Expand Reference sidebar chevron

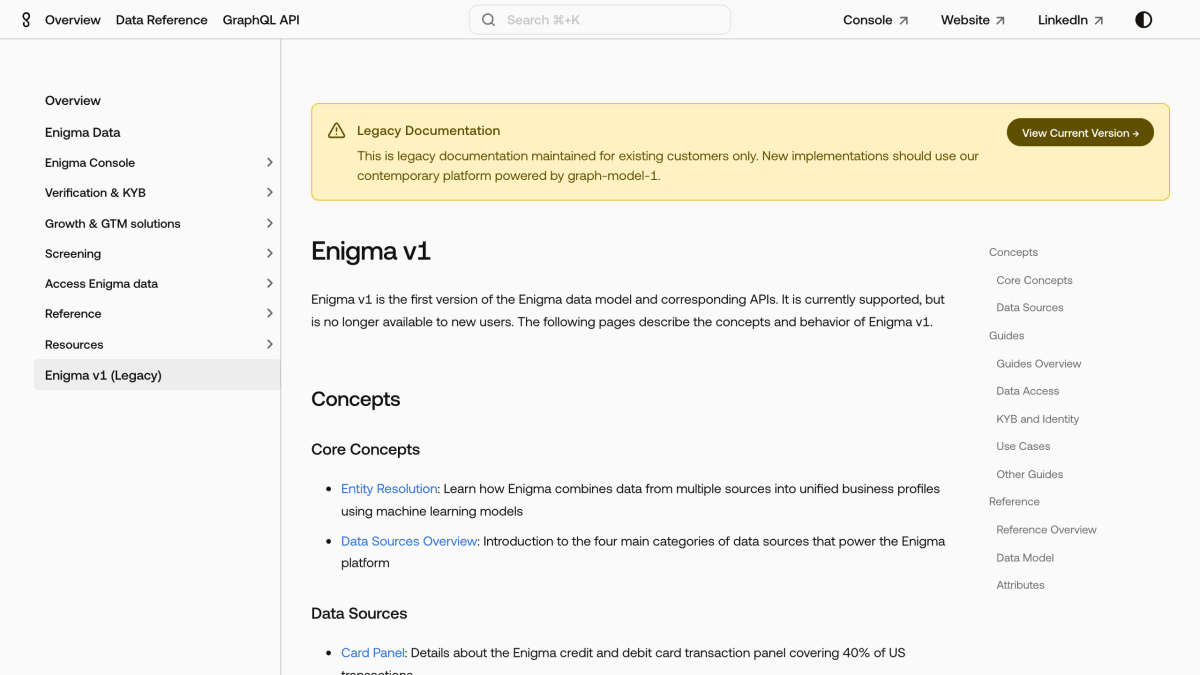(270, 313)
